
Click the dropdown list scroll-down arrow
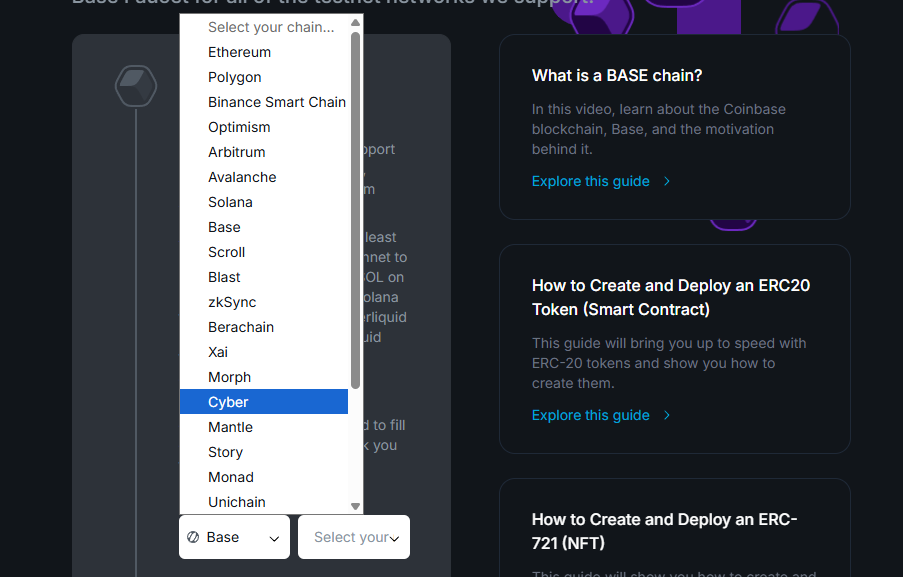tap(355, 507)
